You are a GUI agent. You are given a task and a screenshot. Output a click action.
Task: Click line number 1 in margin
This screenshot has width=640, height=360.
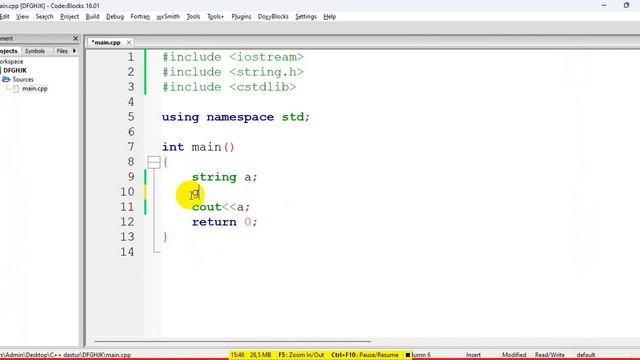pyautogui.click(x=131, y=57)
